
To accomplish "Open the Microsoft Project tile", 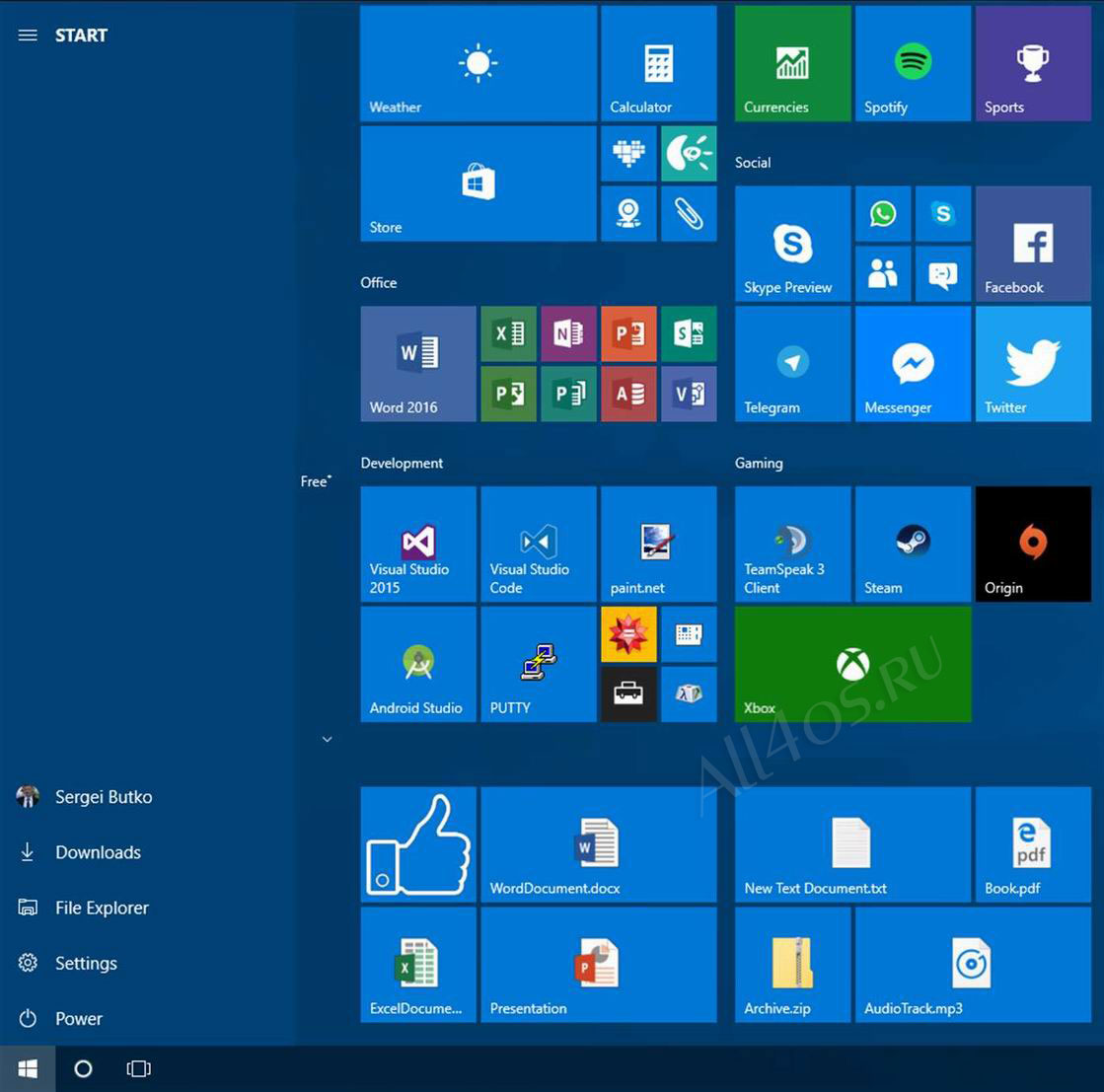I will (508, 394).
